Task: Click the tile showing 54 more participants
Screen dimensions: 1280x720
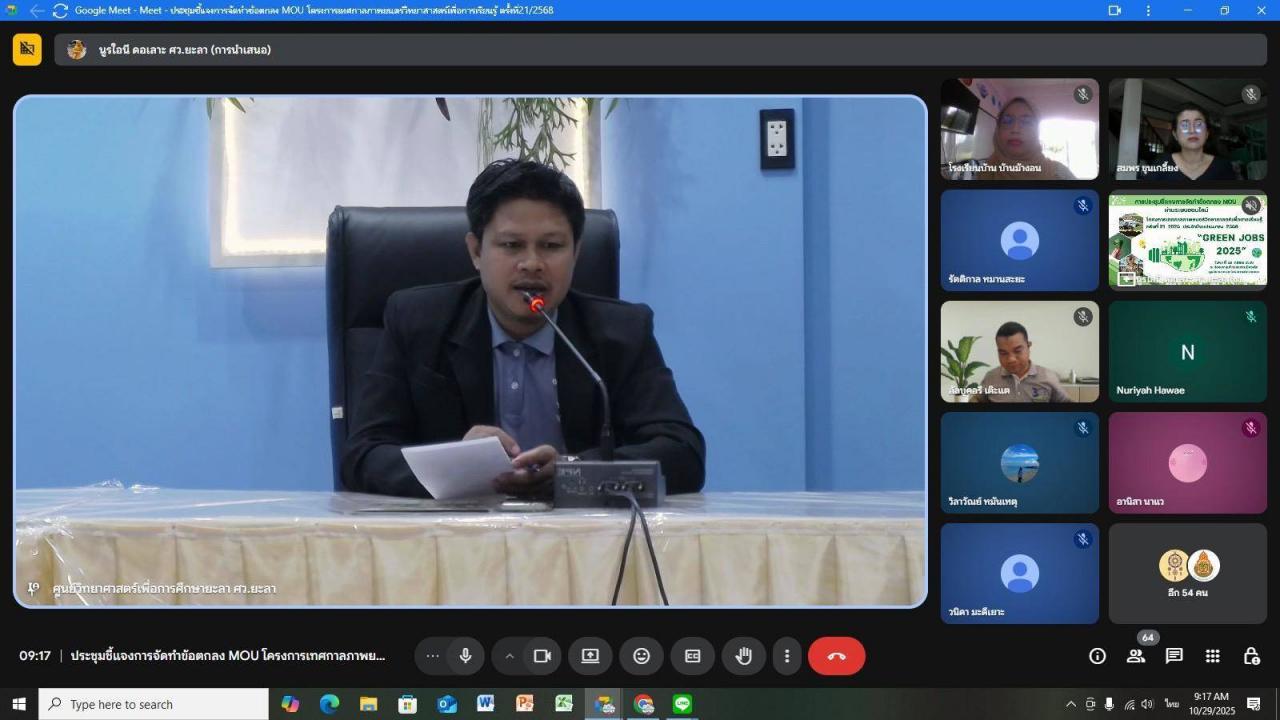Action: click(1187, 574)
